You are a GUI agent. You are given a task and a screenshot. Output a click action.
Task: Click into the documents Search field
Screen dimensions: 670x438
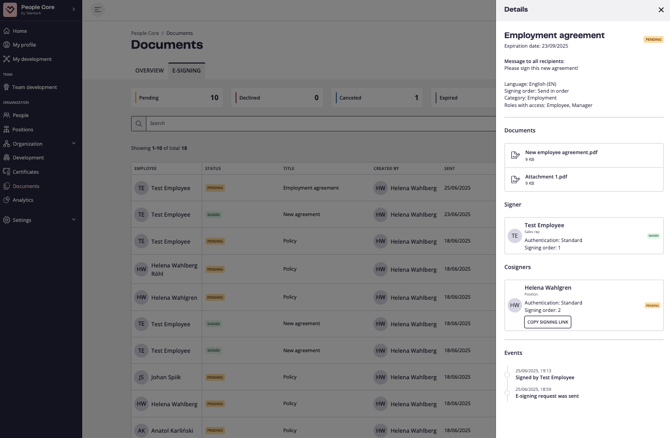(x=300, y=124)
